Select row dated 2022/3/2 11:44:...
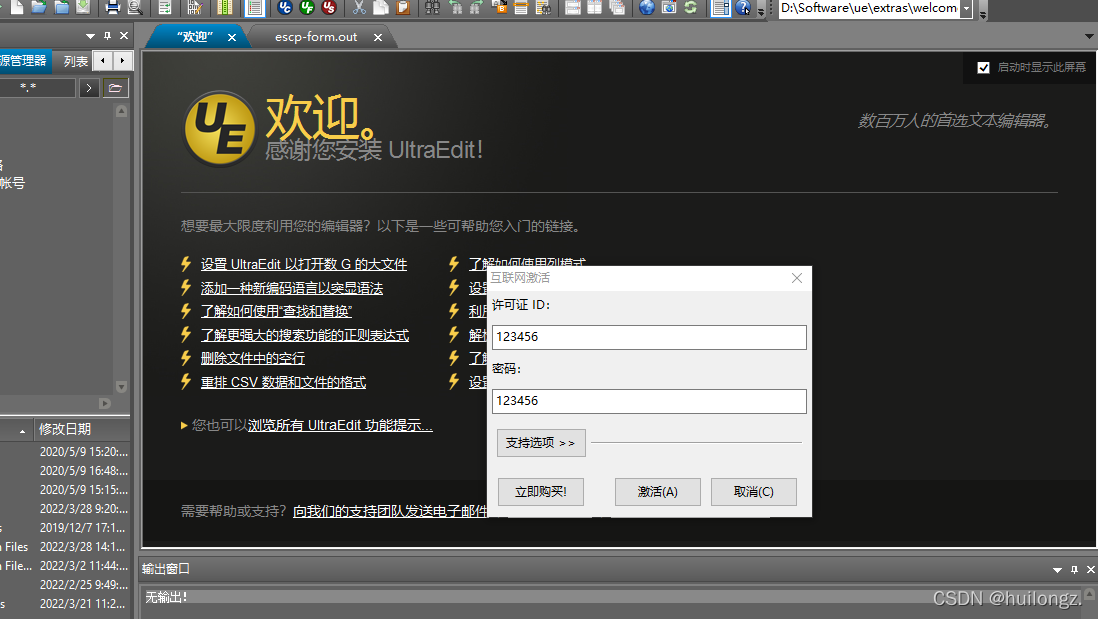 point(64,565)
